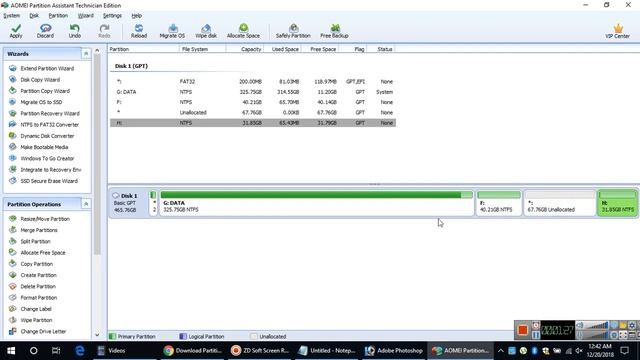Open Allocate Space toolbar tool
The image size is (640, 360).
click(x=243, y=31)
